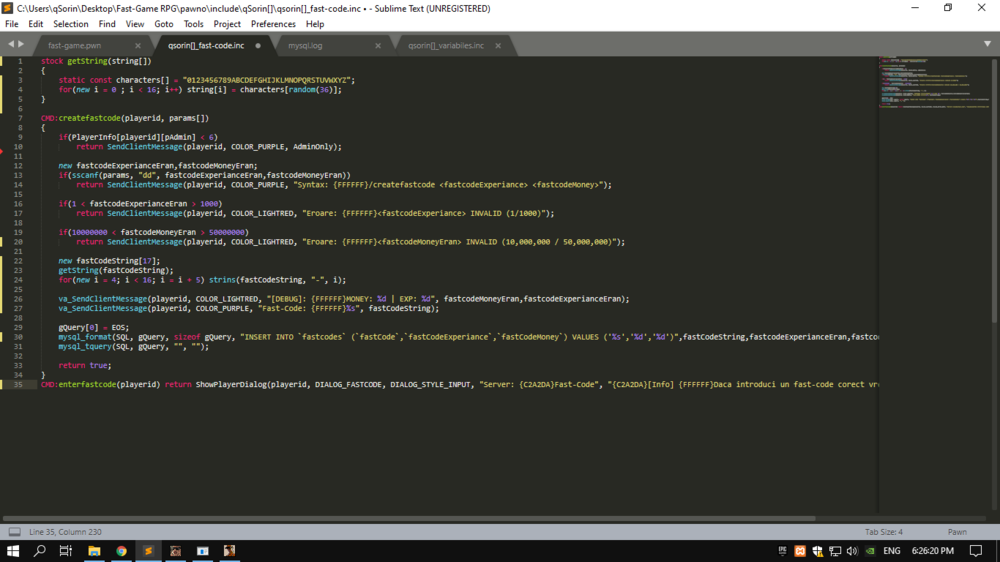Image resolution: width=1000 pixels, height=562 pixels.
Task: Open the Help menu
Action: (315, 24)
